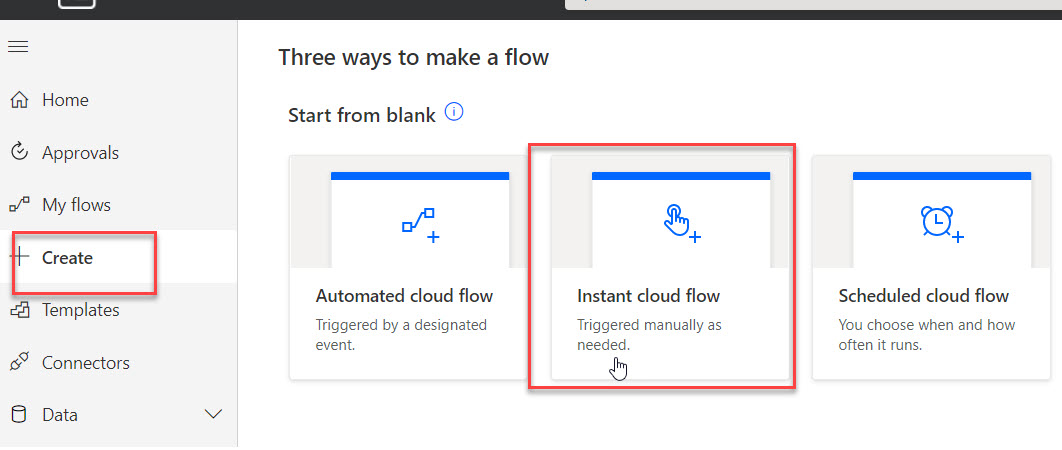The image size is (1062, 450).
Task: Click the alarm clock icon thumbnail
Action: click(x=941, y=224)
